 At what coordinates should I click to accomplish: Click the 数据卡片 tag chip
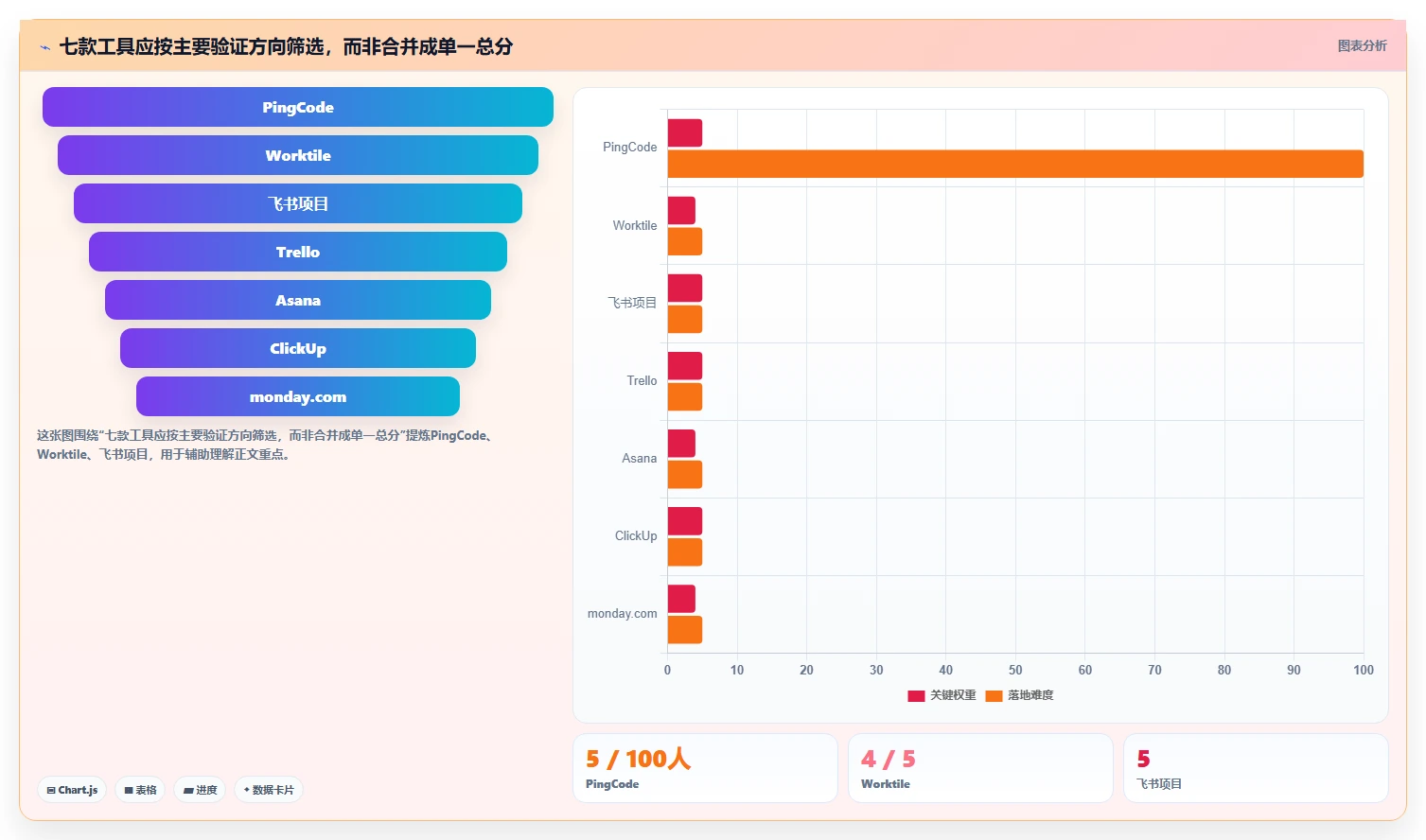tap(269, 790)
